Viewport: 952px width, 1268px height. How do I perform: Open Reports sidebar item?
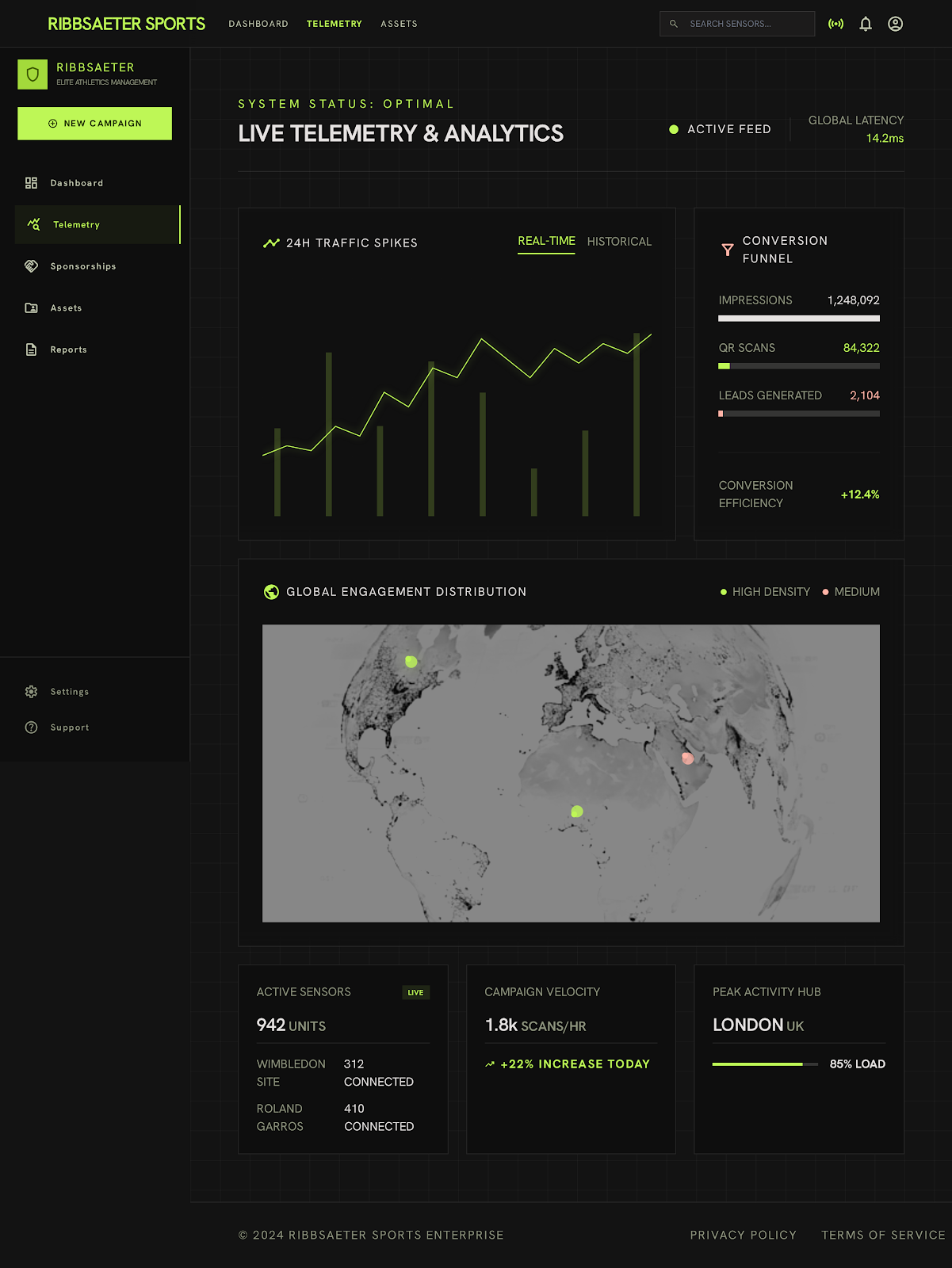tap(97, 349)
